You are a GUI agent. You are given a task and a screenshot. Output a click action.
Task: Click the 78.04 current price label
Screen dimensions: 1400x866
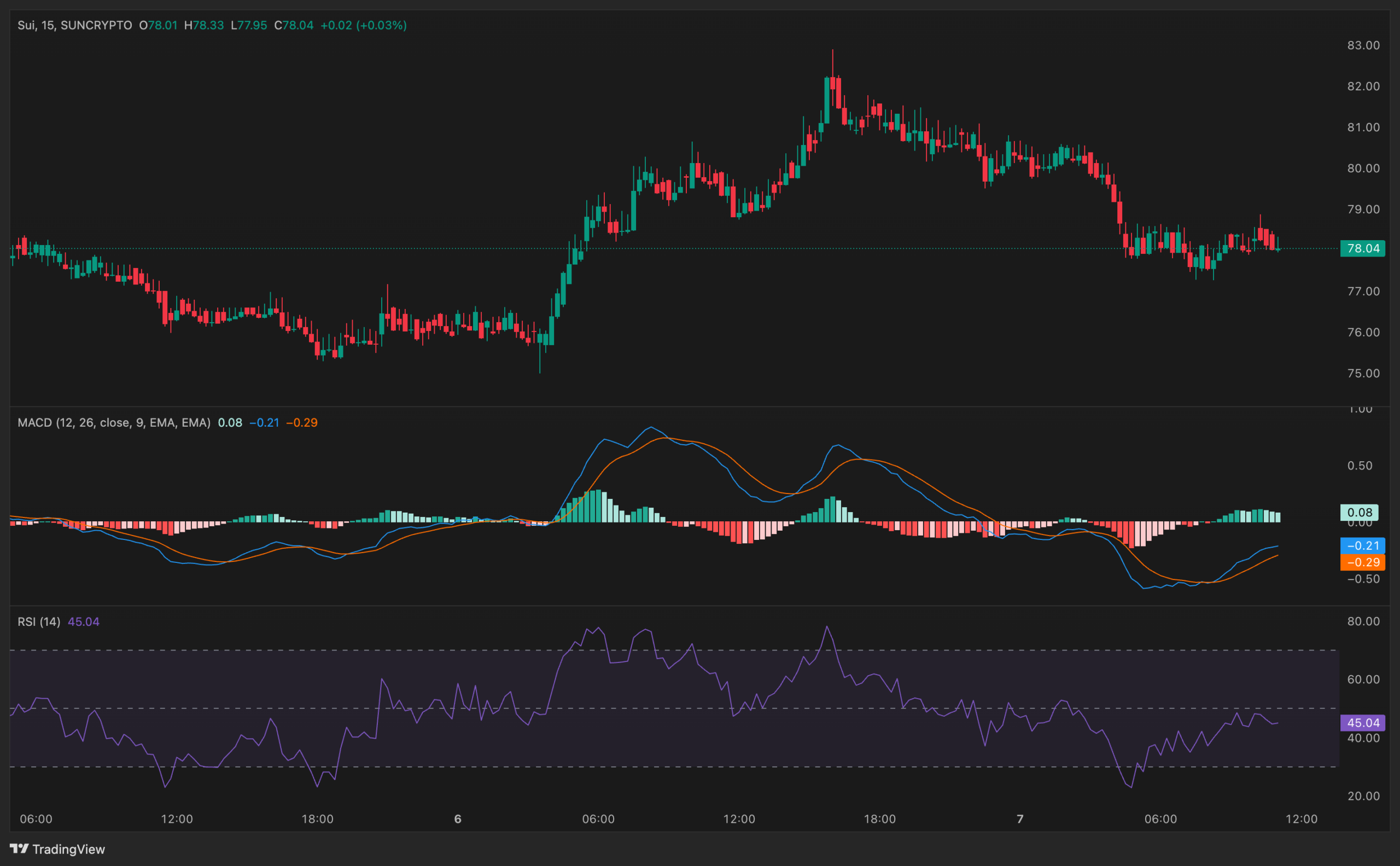coord(1364,248)
